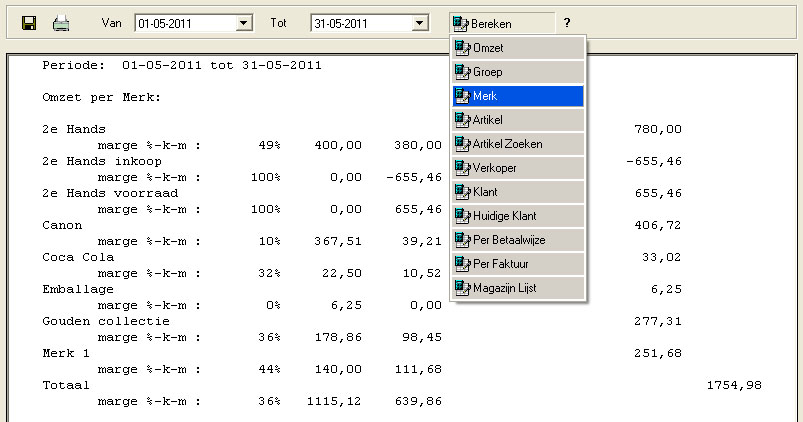Select Omzet from the report menu

click(517, 49)
